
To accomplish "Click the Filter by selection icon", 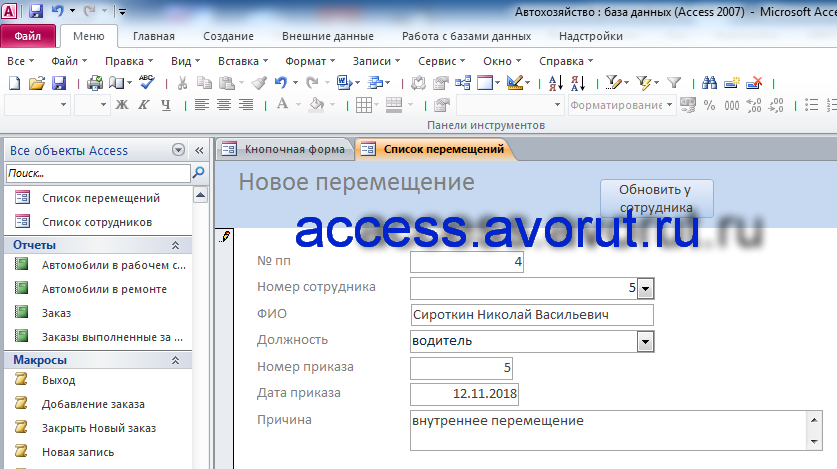I will 613,83.
